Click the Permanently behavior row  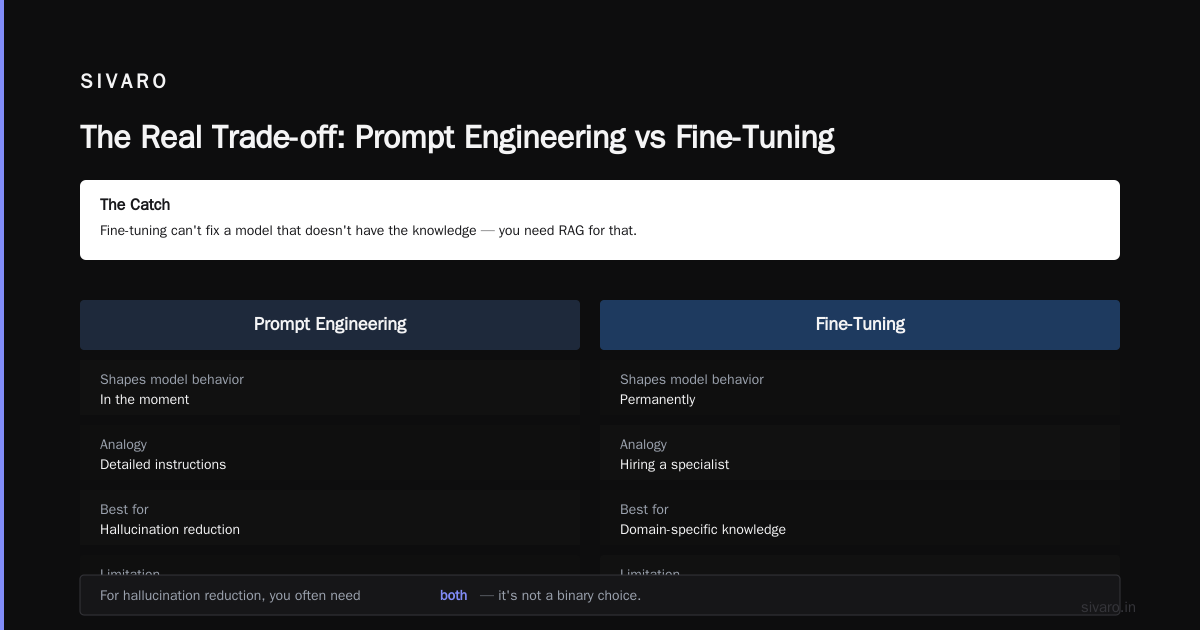(860, 388)
